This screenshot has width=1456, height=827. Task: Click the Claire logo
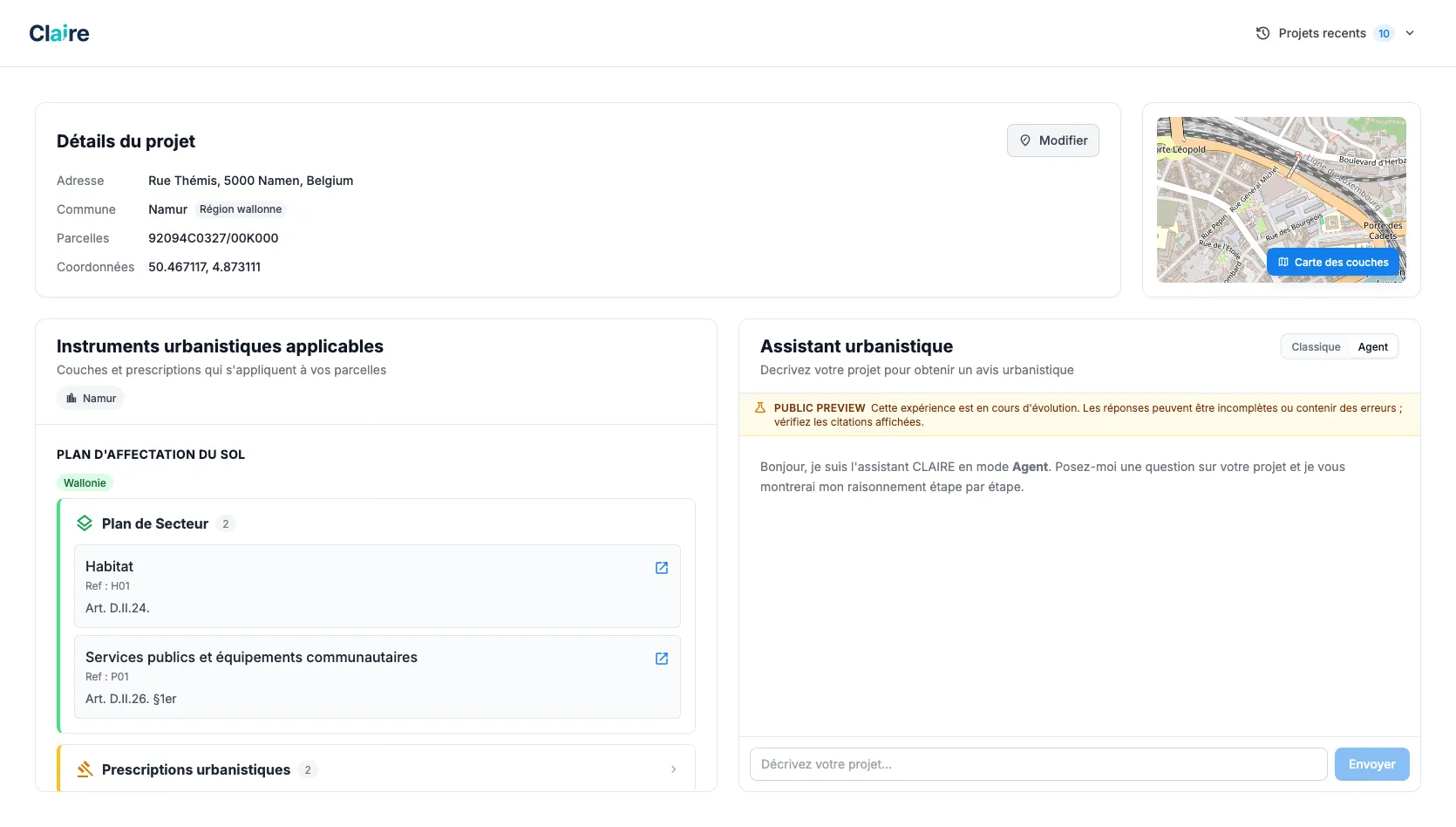[x=59, y=33]
